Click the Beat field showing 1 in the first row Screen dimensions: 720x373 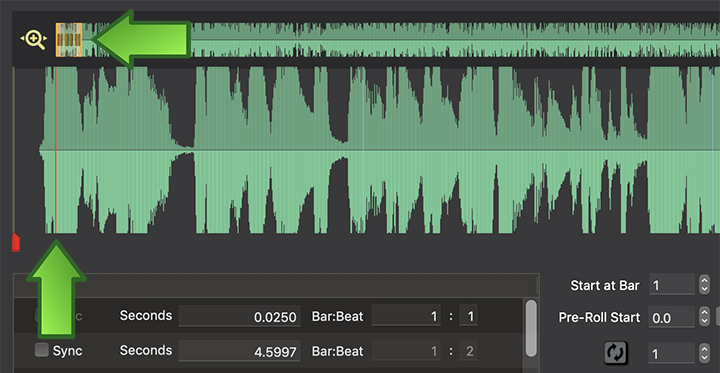coord(468,316)
